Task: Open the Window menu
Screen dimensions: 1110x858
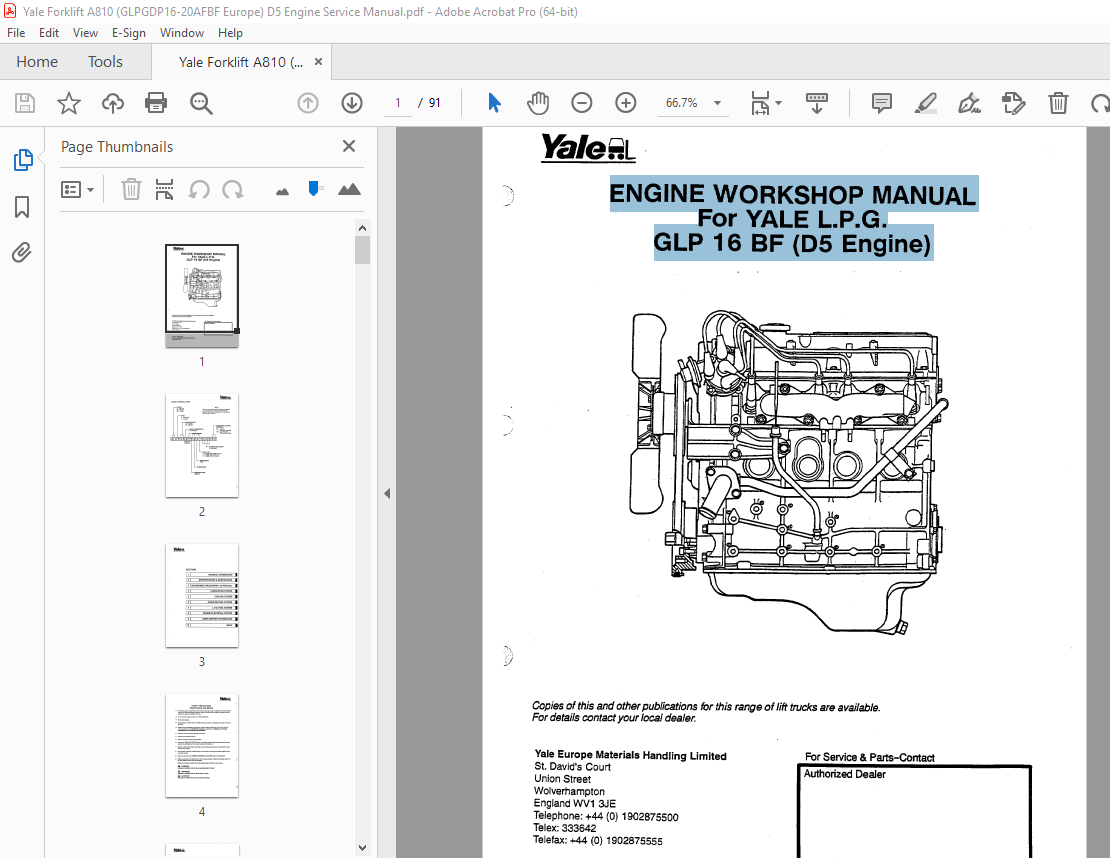Action: coord(182,33)
